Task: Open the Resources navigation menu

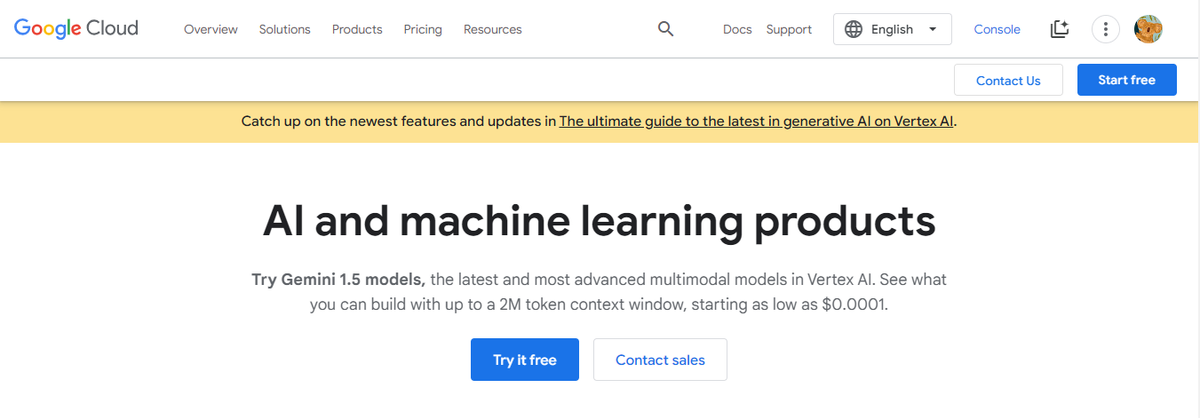Action: click(x=493, y=29)
